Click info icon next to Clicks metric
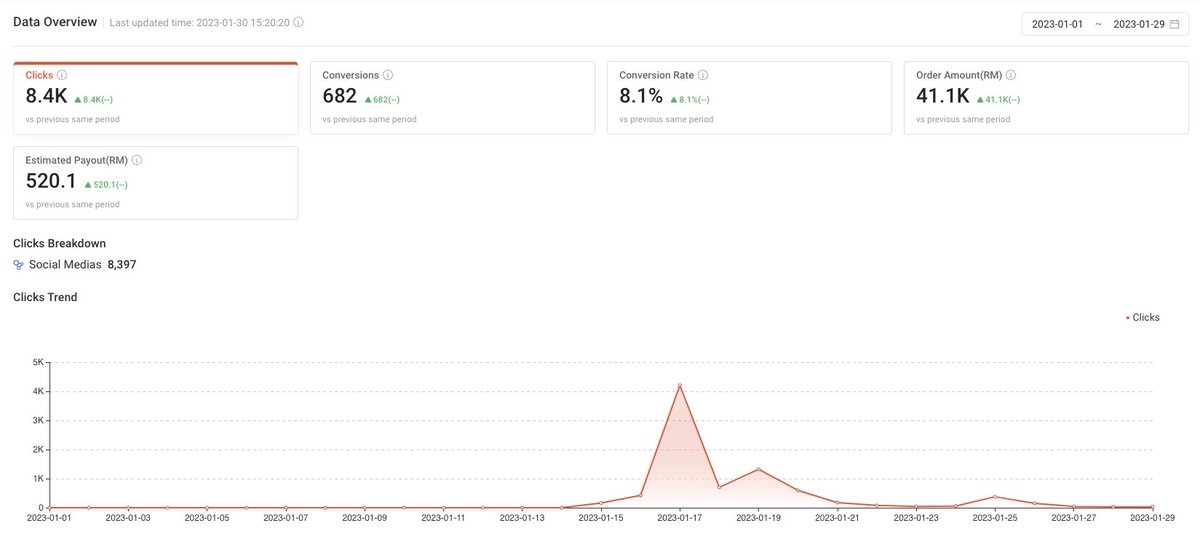Image resolution: width=1200 pixels, height=539 pixels. (x=62, y=75)
